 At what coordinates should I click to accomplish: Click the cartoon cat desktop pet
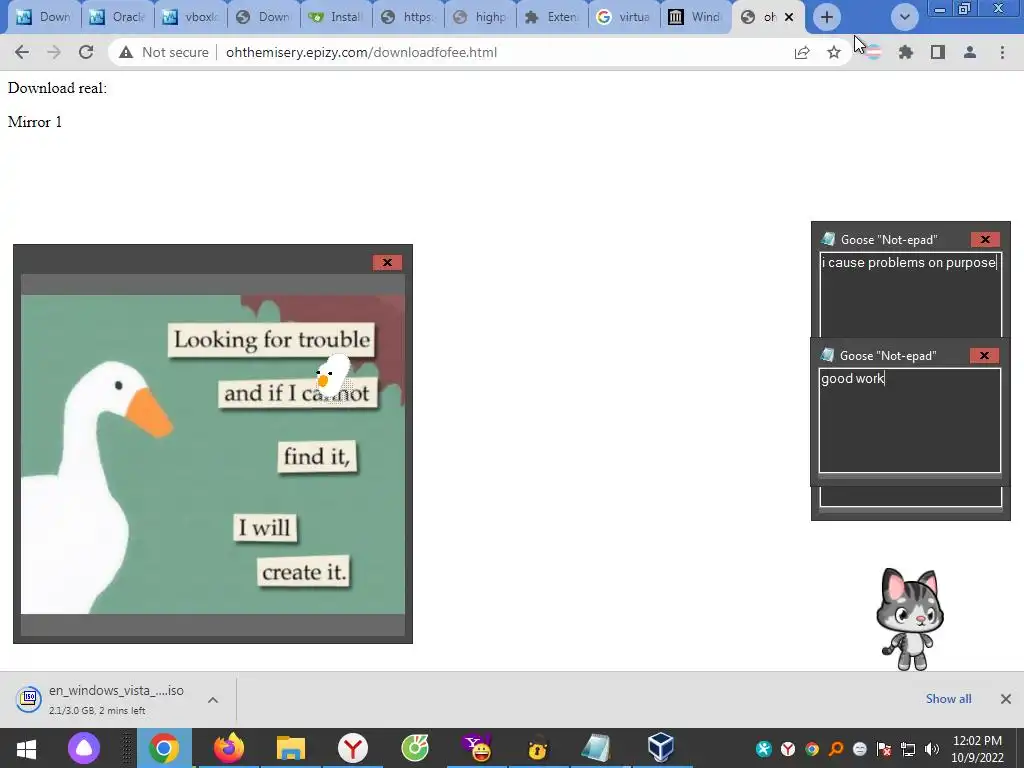[x=910, y=619]
